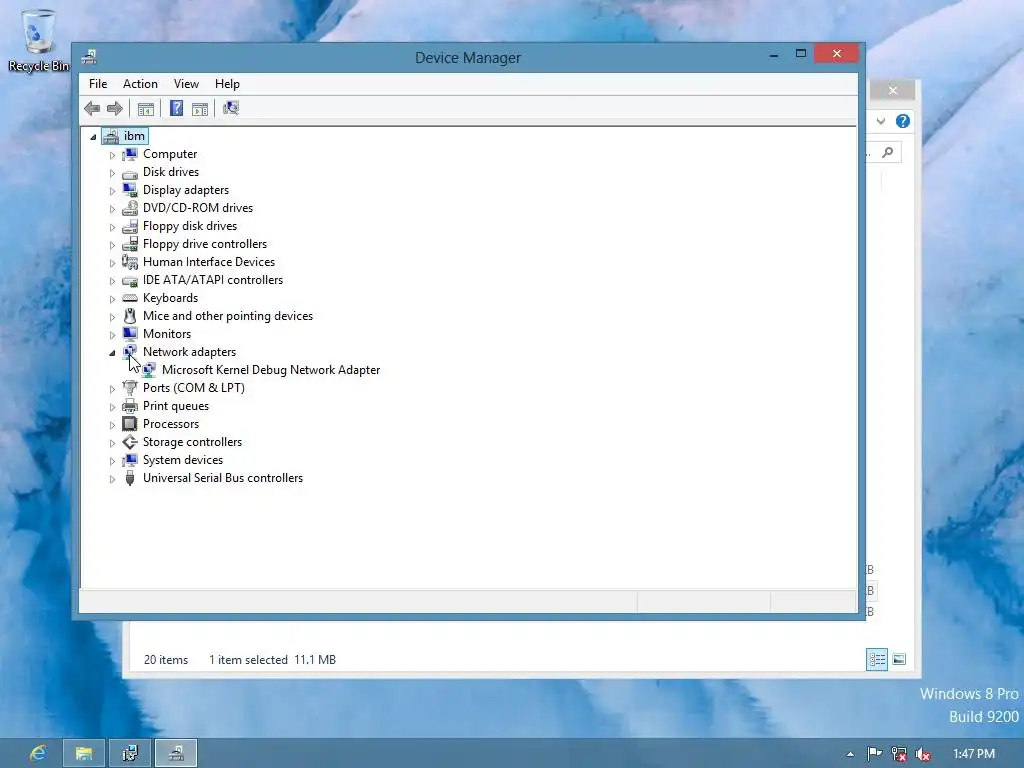Open the Device Manager title bar system icon
This screenshot has width=1024, height=768.
89,57
